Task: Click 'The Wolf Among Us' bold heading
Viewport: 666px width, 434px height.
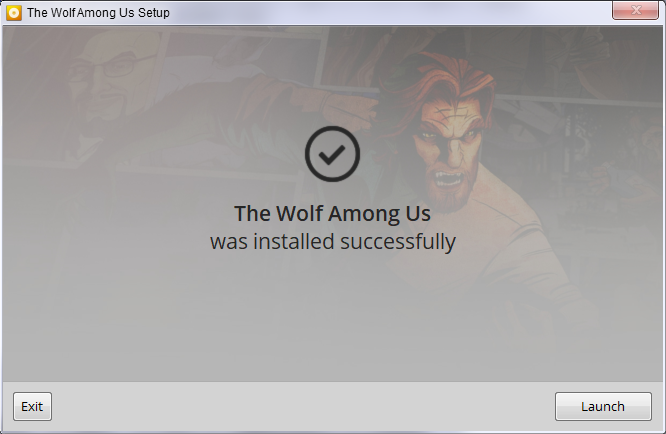Action: click(332, 213)
